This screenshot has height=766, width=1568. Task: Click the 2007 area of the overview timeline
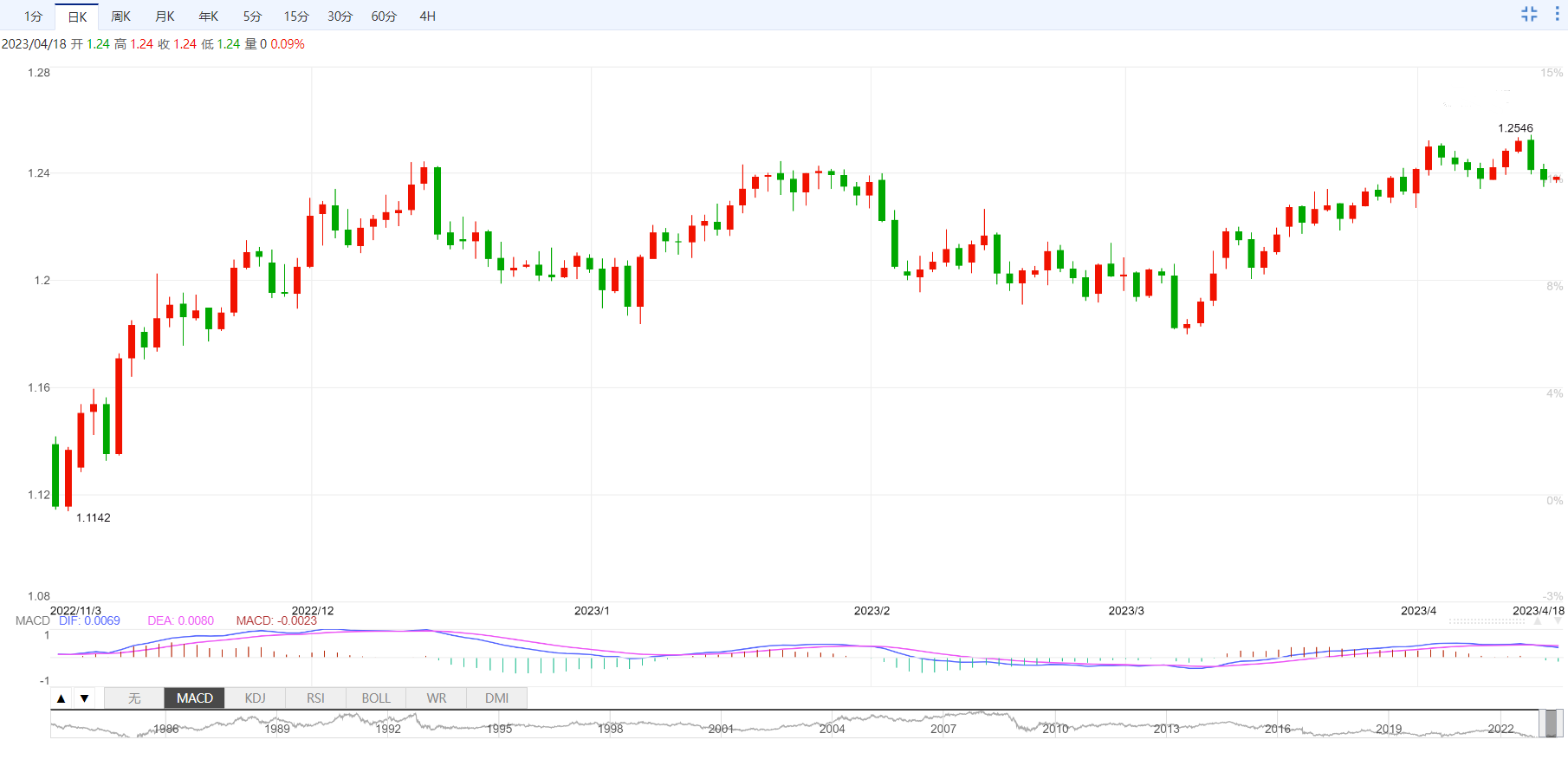click(943, 725)
